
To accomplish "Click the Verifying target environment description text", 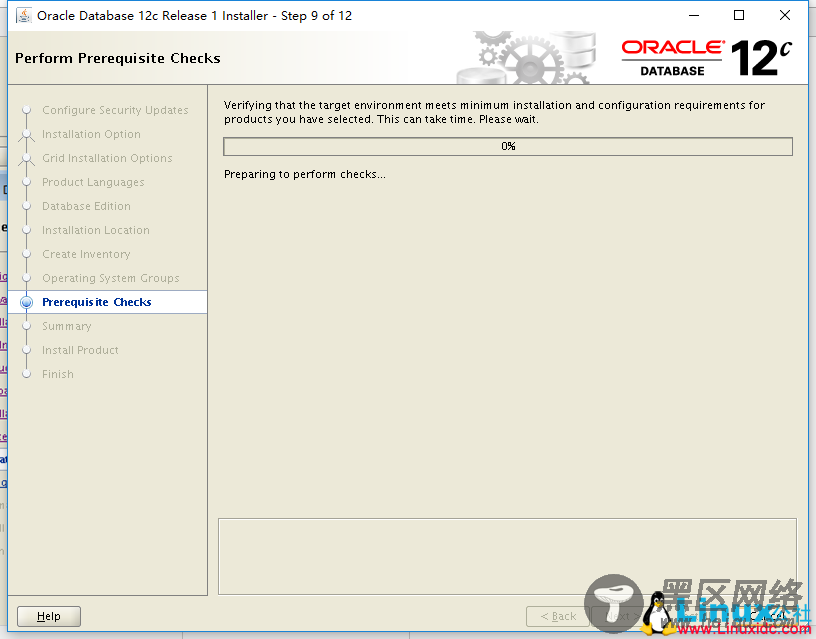I will click(494, 112).
